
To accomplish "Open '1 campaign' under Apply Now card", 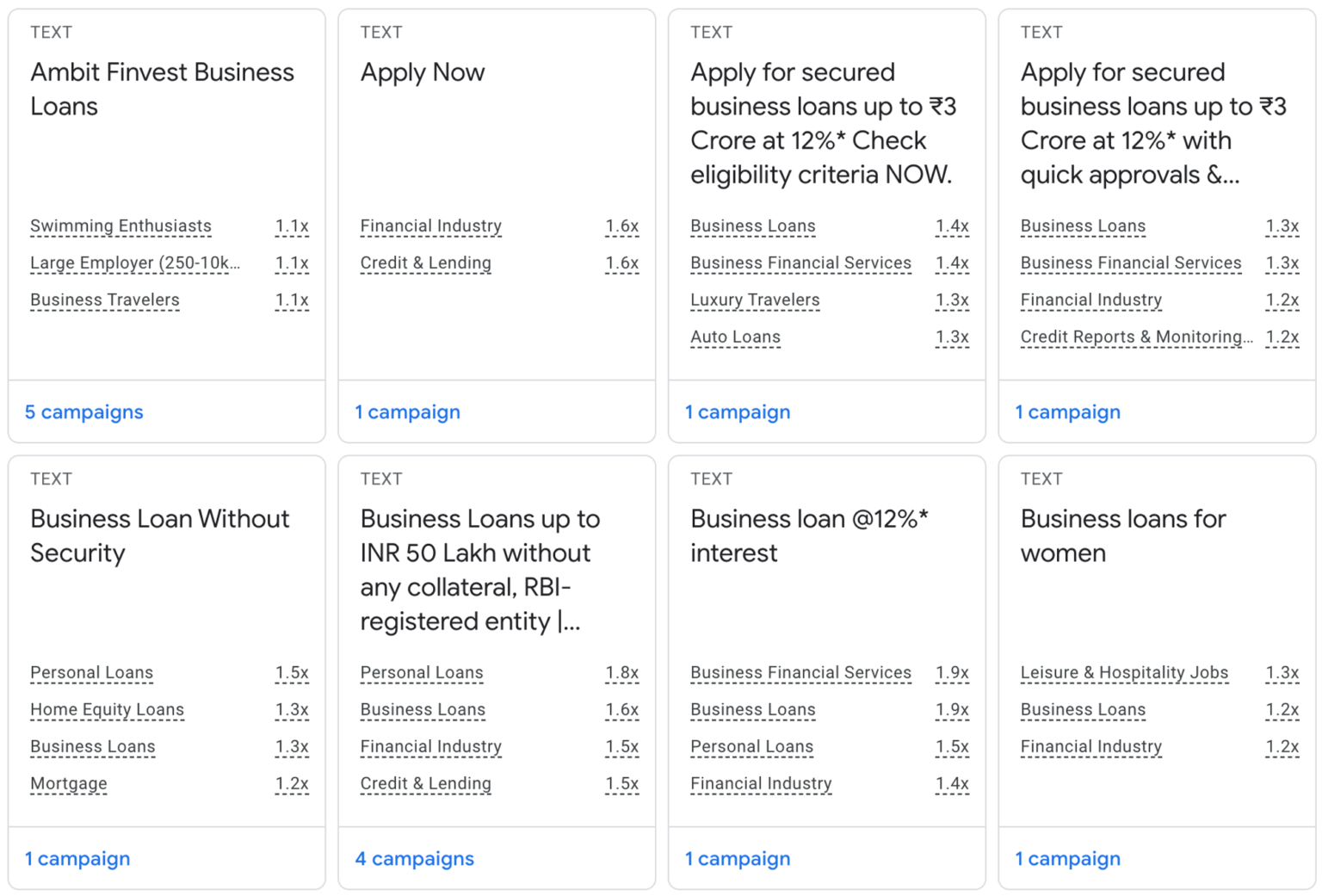I will (407, 412).
